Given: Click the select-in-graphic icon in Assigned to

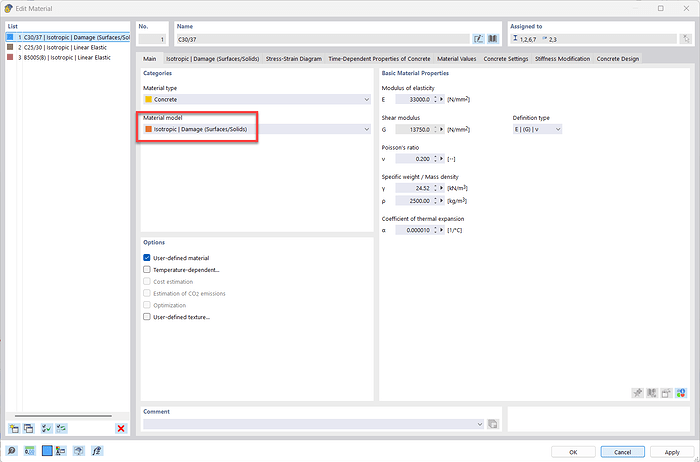Looking at the screenshot, I should (x=683, y=38).
